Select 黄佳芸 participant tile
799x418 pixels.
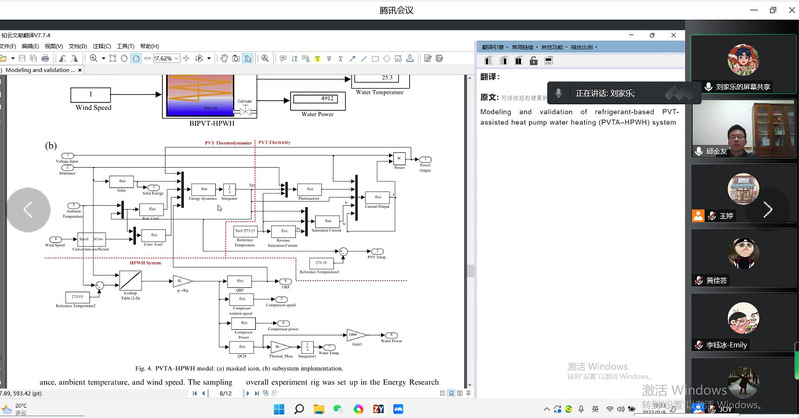743,258
